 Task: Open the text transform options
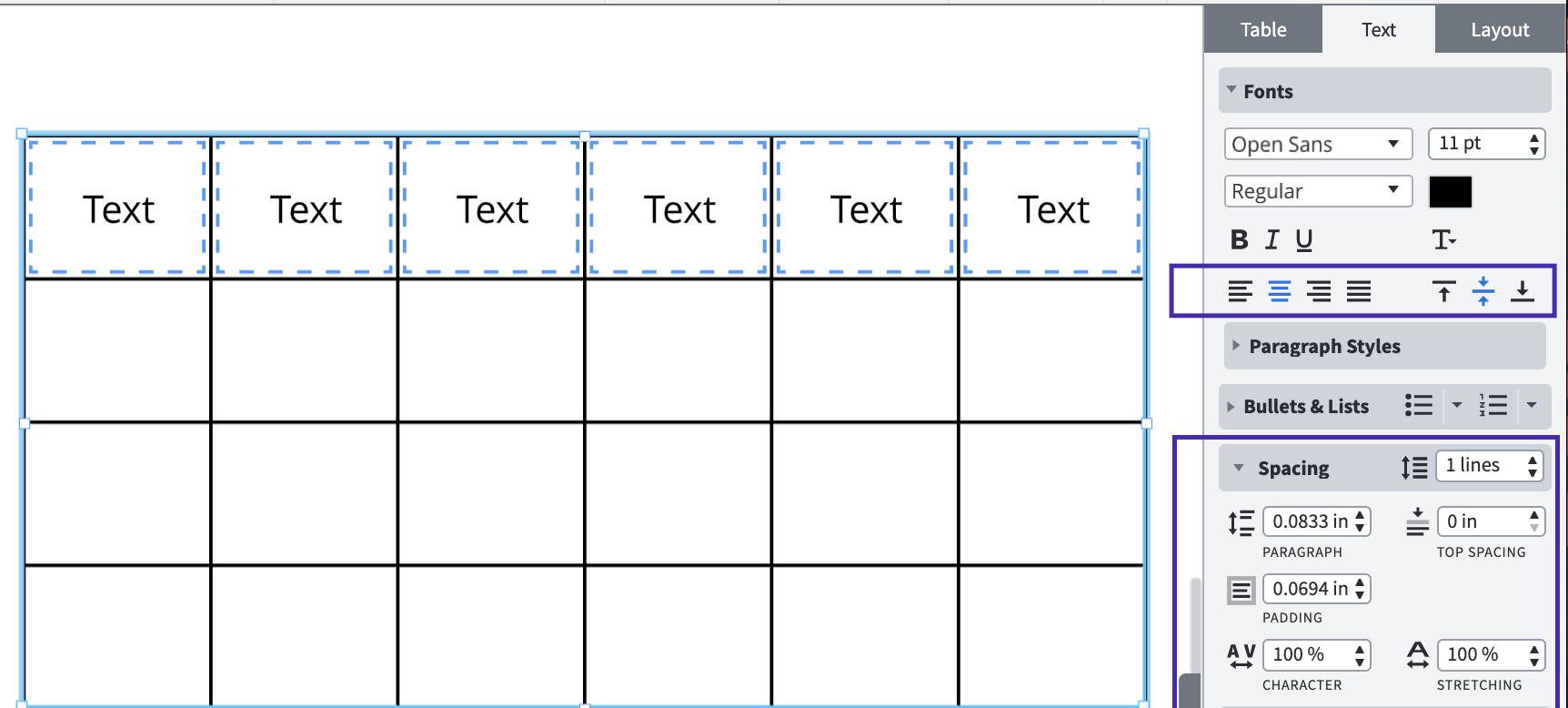(1445, 239)
